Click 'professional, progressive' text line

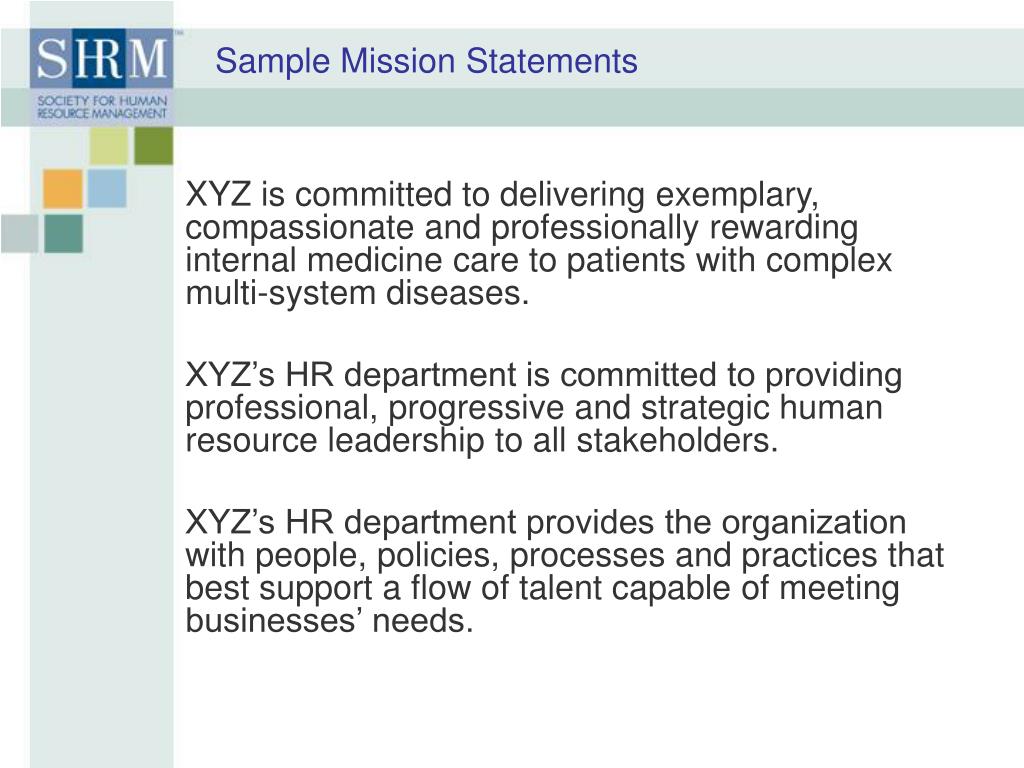coord(375,408)
